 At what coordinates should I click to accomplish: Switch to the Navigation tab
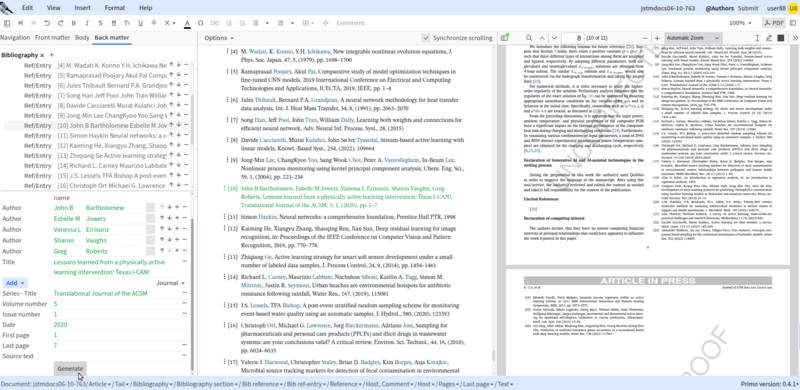click(15, 37)
